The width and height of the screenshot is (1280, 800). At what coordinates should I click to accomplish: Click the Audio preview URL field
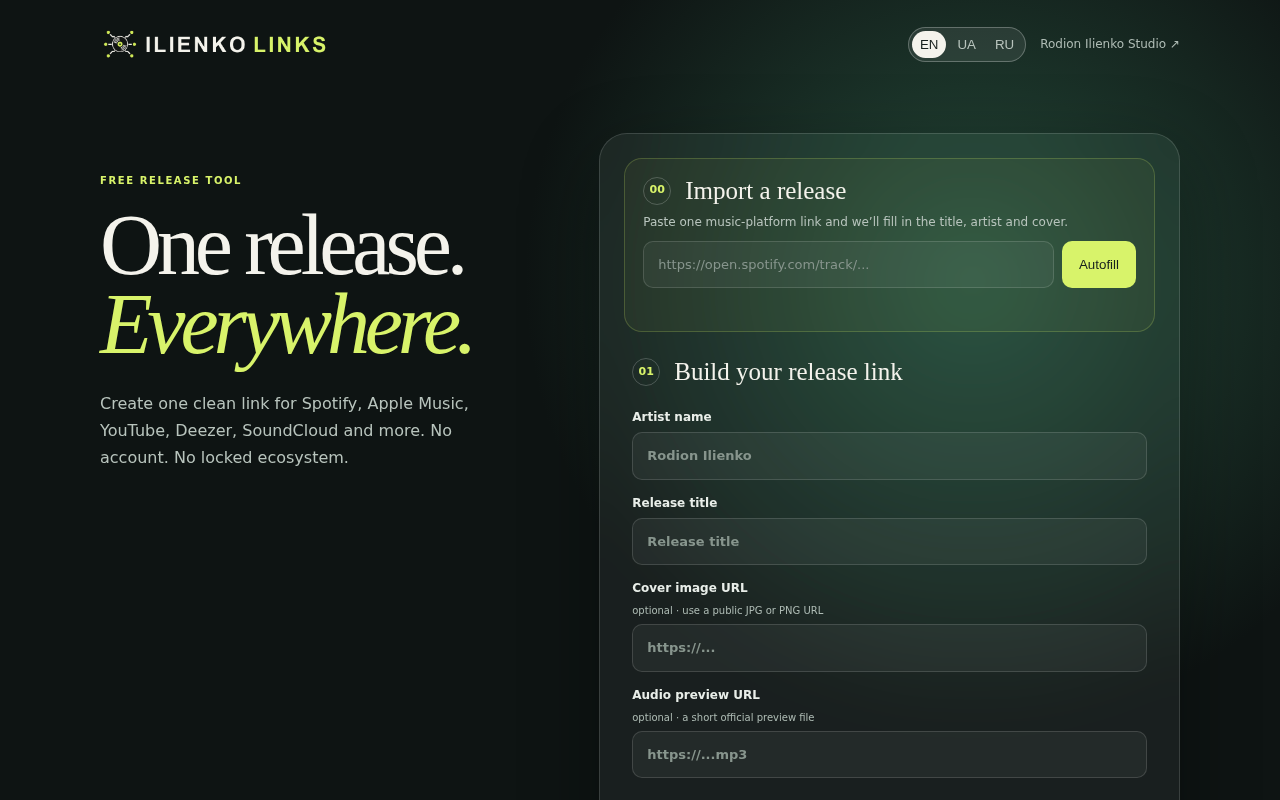pos(889,754)
